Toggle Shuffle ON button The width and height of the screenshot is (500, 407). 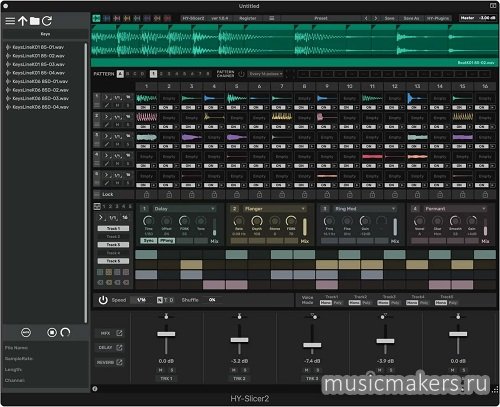(212, 300)
